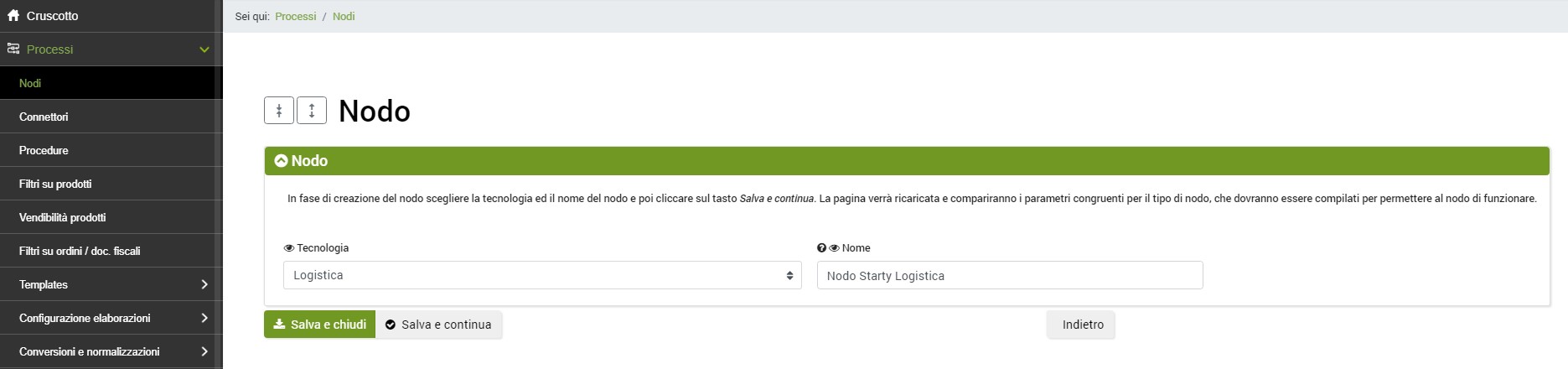Viewport: 1568px width, 369px height.
Task: Expand the Configurazione elaborazioni submenu
Action: (204, 318)
